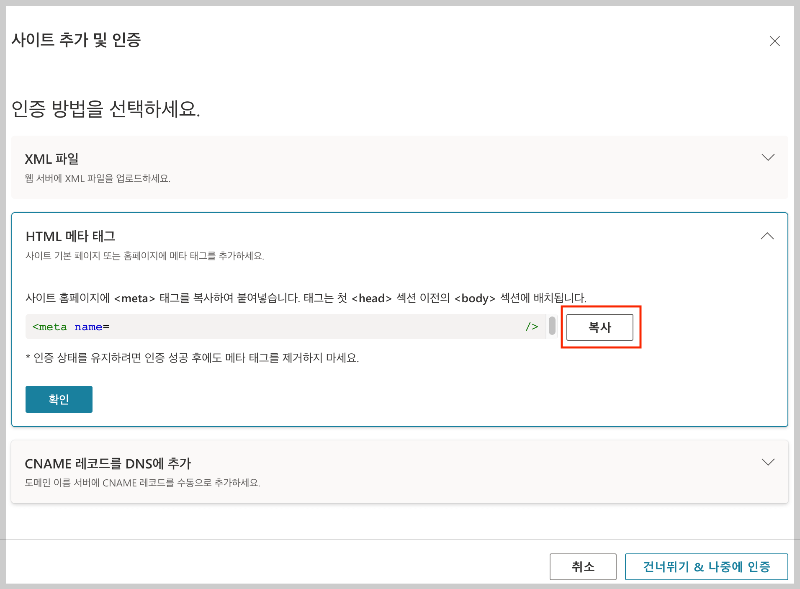Click the teal 확인 confirmation control

pos(58,399)
